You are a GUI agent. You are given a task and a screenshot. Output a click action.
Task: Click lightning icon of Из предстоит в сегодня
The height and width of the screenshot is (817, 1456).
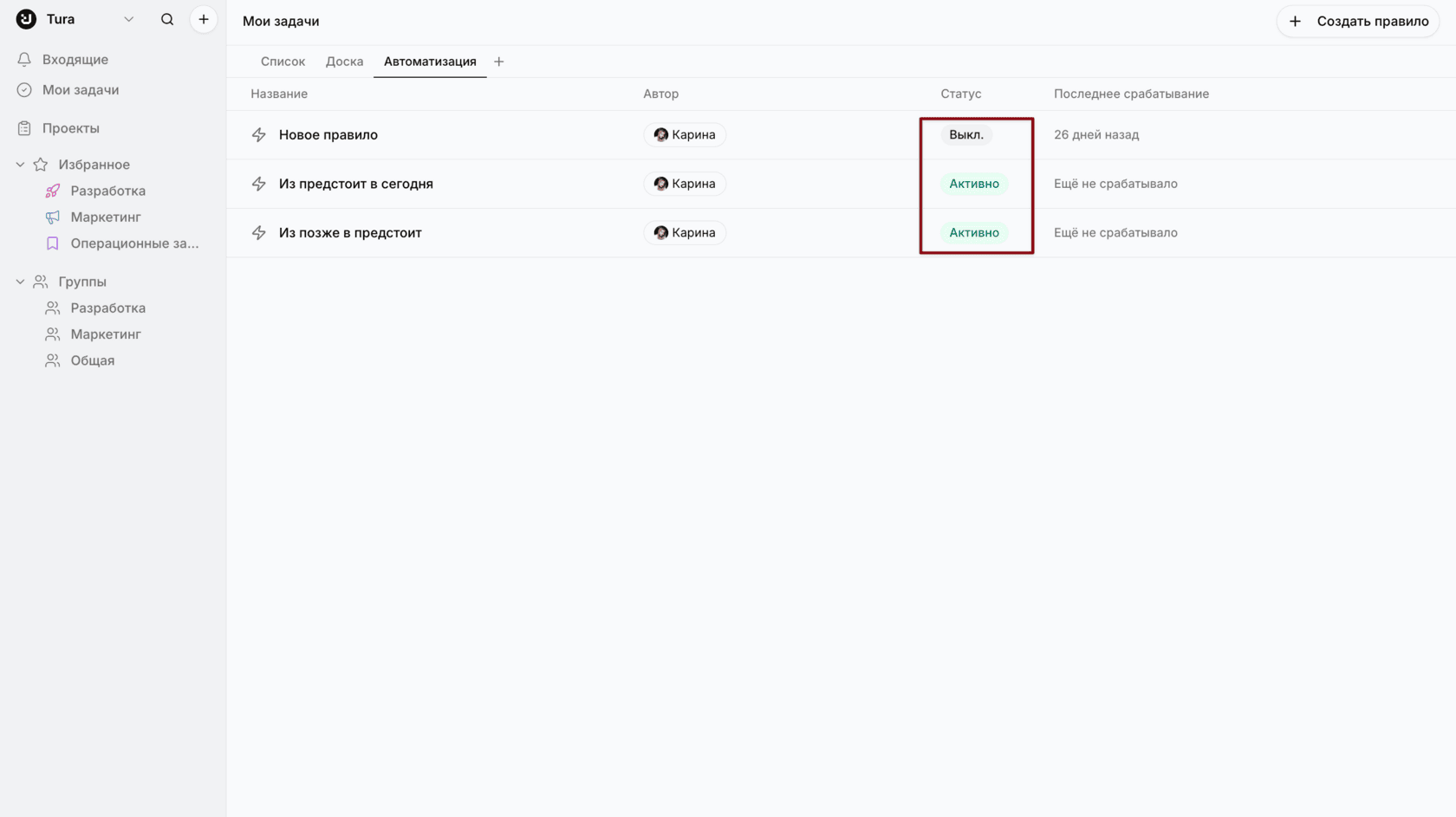259,184
